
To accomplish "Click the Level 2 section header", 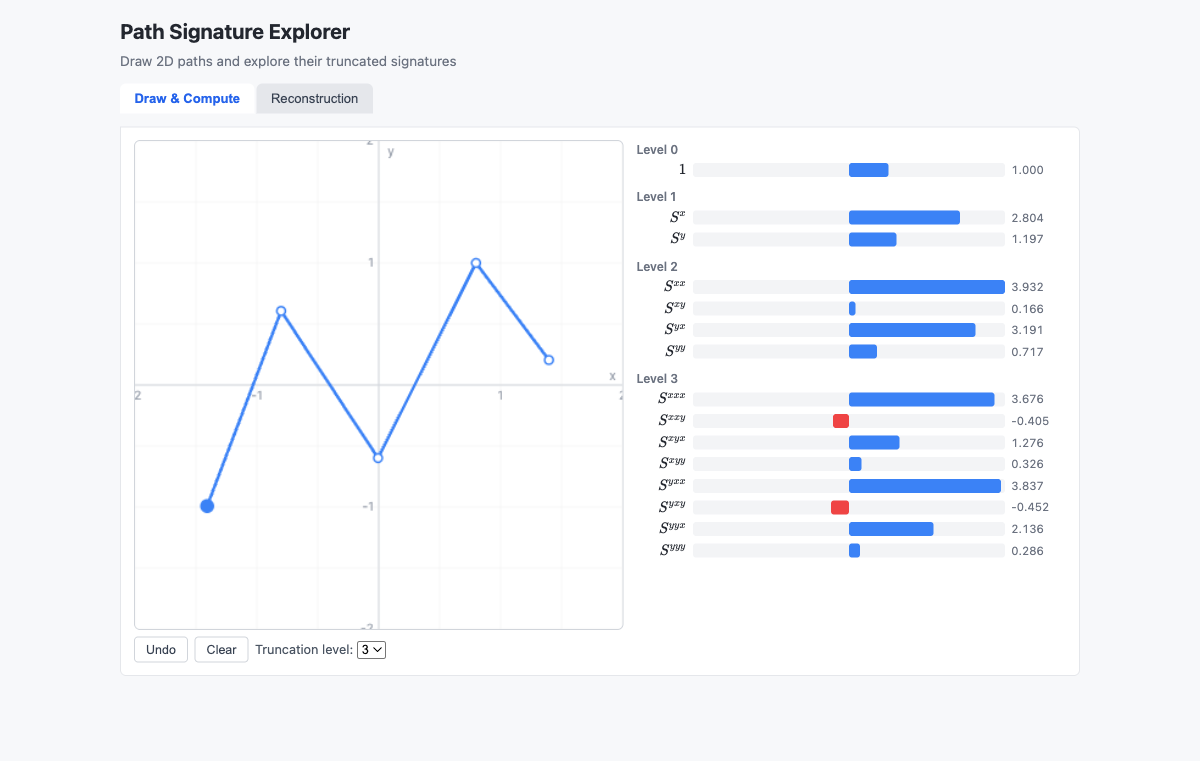I will point(657,266).
